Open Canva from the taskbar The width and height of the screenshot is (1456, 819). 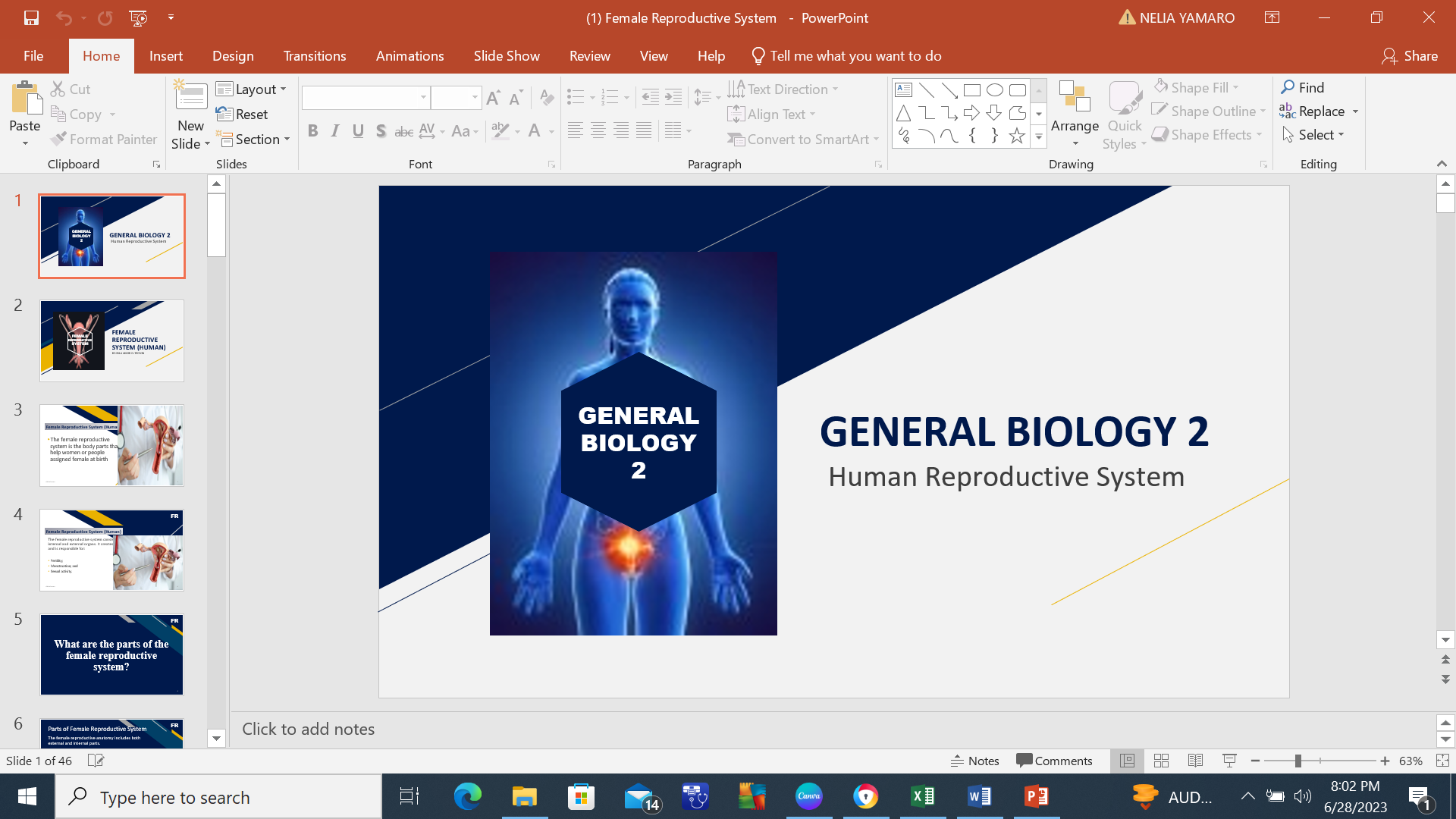[809, 797]
